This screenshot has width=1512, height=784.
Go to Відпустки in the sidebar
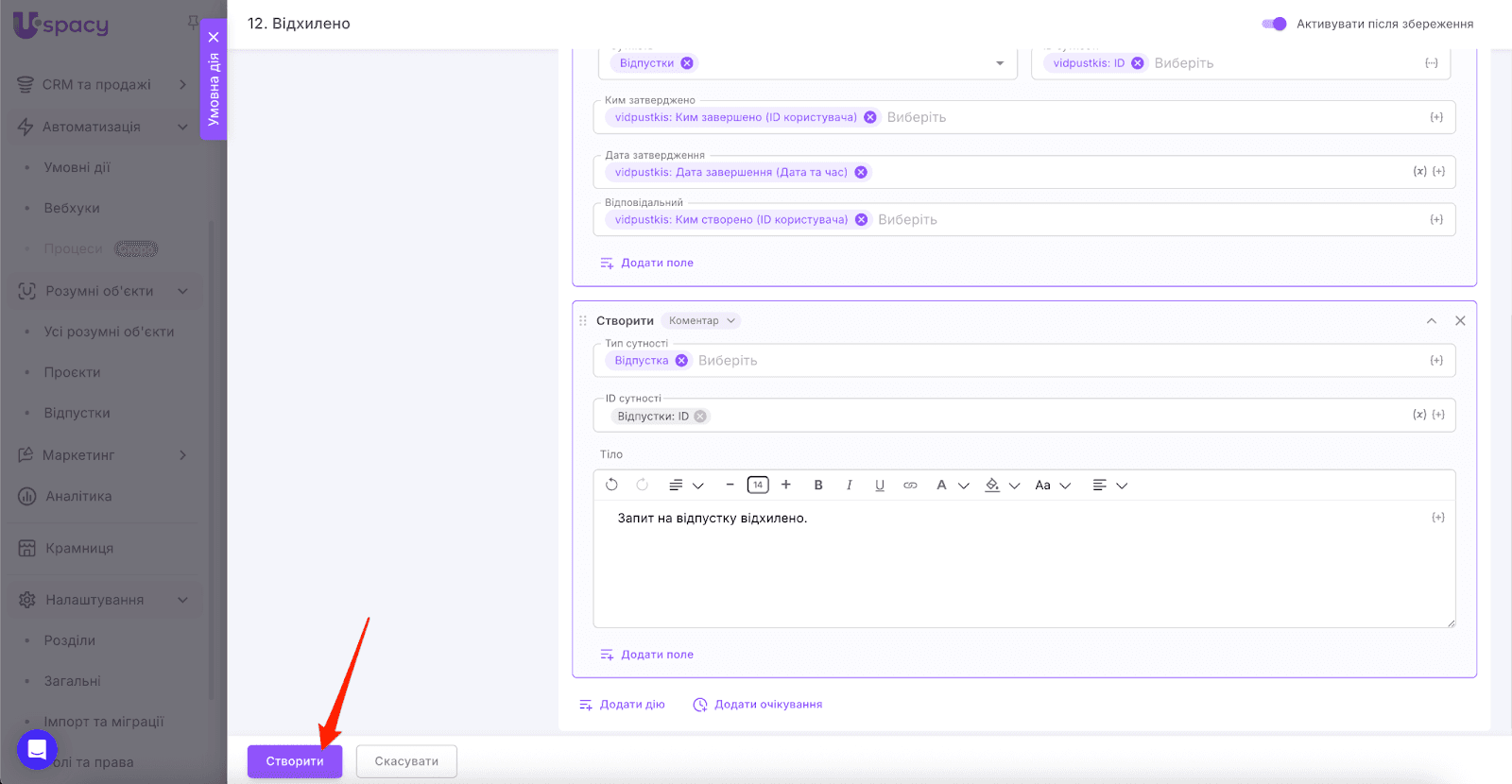point(77,413)
